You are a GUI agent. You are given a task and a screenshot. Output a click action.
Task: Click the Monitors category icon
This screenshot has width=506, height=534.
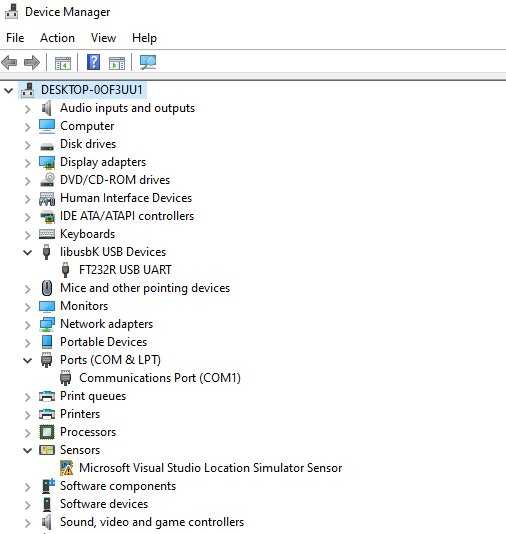[47, 306]
